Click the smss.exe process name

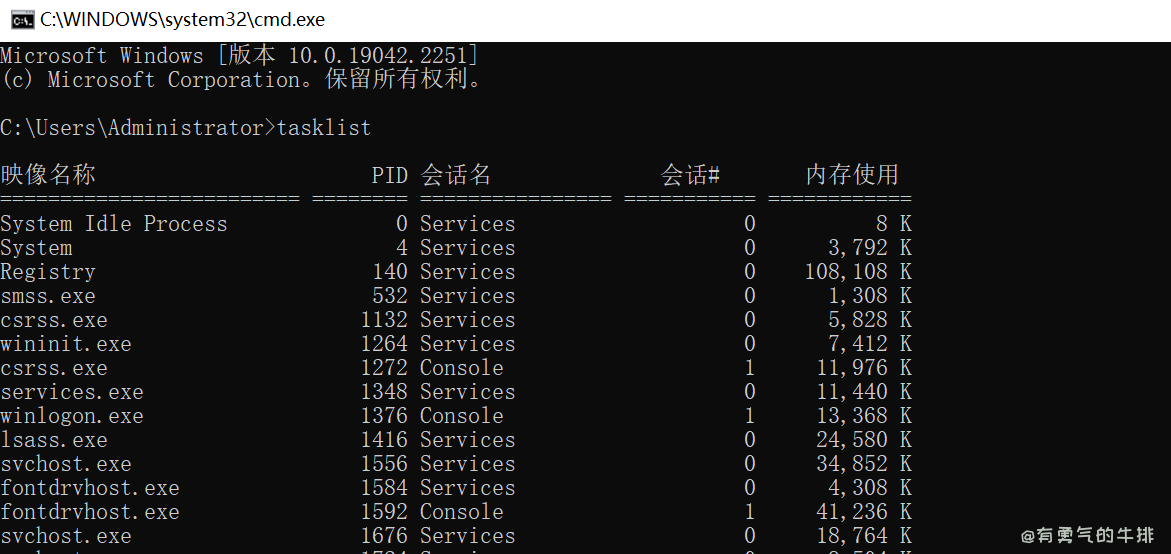point(48,296)
